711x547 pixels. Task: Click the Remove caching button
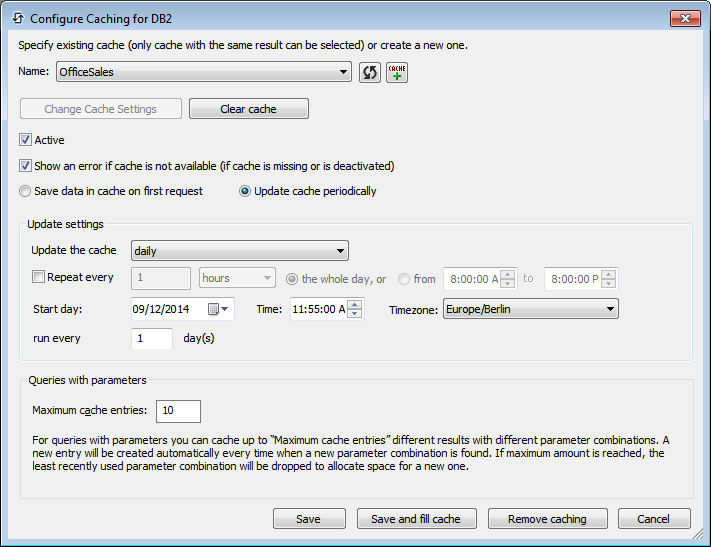(x=547, y=519)
